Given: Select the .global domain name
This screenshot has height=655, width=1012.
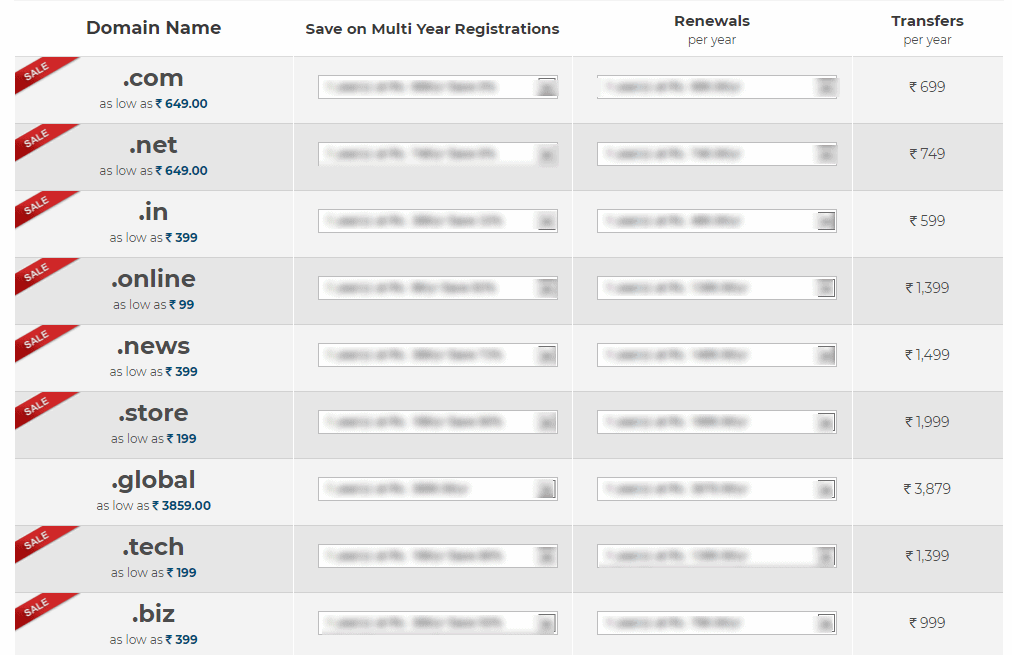Looking at the screenshot, I should pyautogui.click(x=153, y=480).
